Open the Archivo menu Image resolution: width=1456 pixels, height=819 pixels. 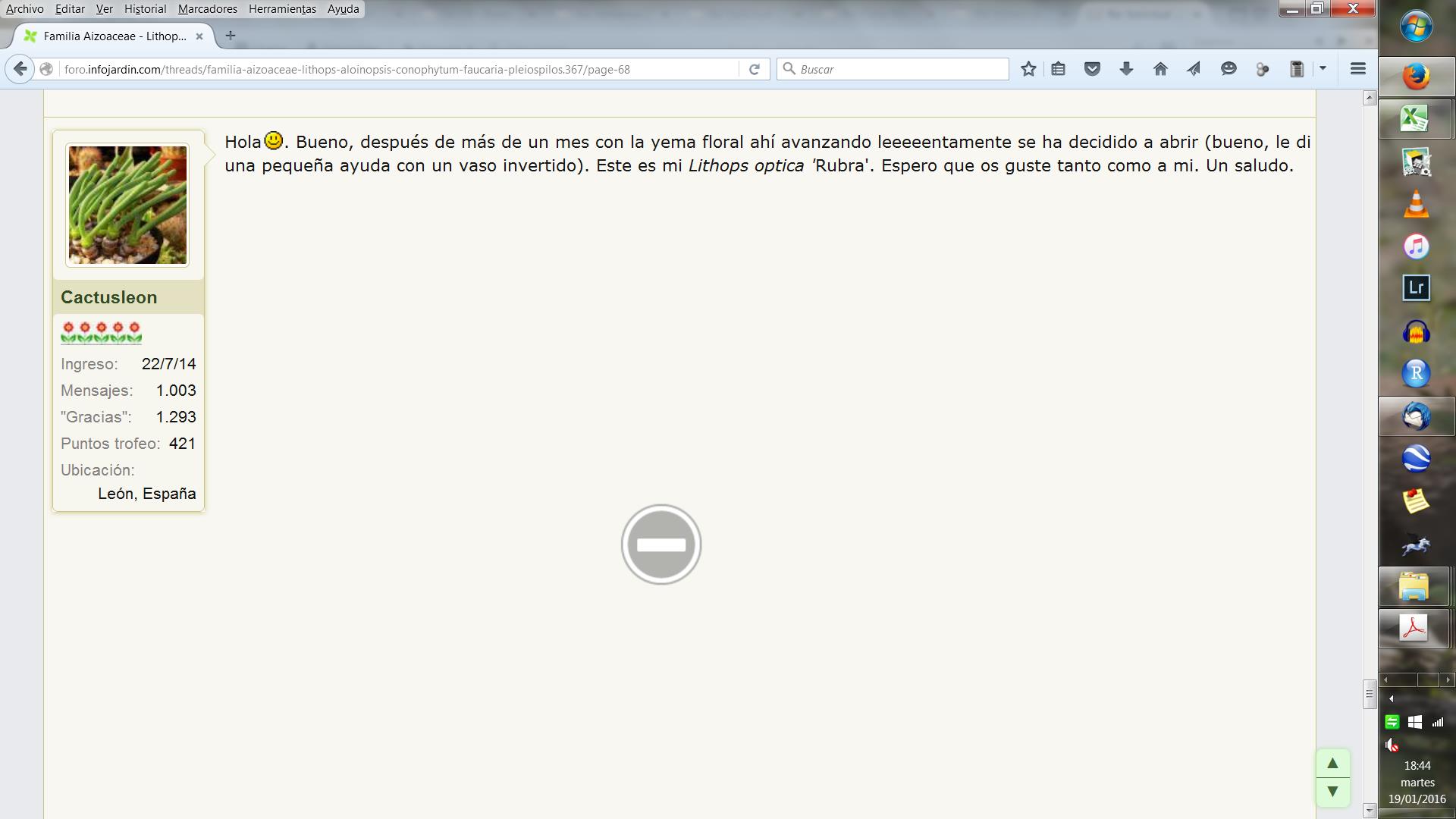24,9
